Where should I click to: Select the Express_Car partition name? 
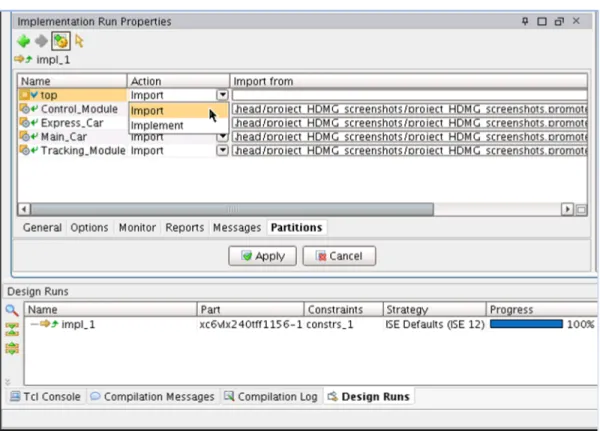(72, 123)
